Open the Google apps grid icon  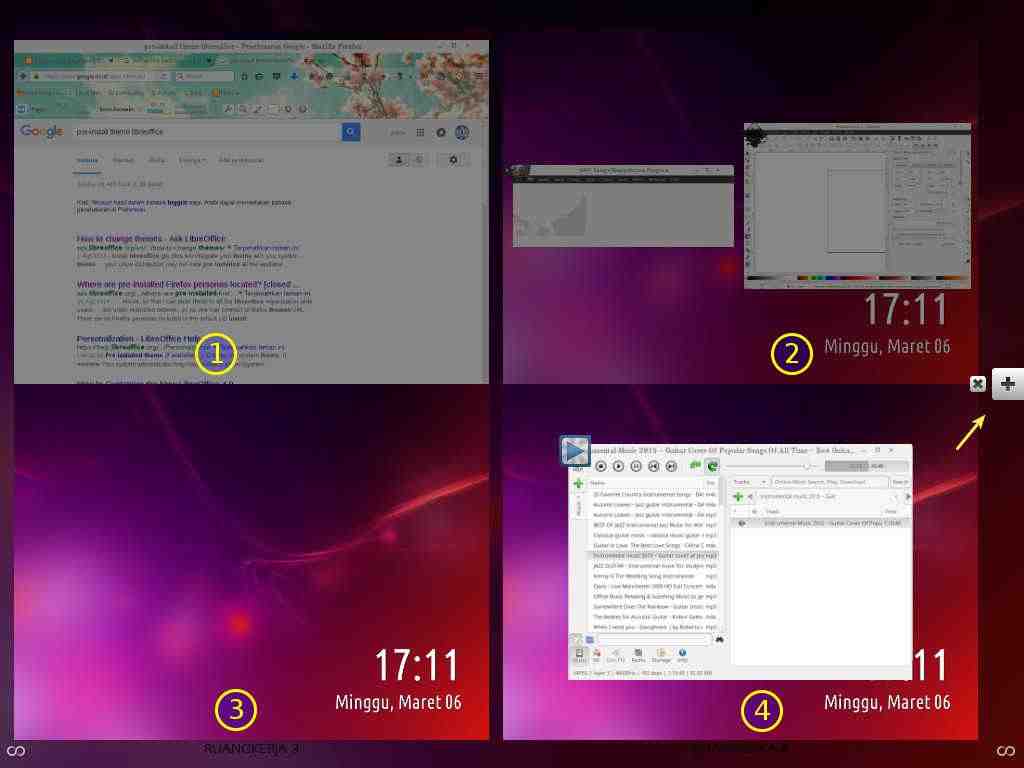coord(420,133)
